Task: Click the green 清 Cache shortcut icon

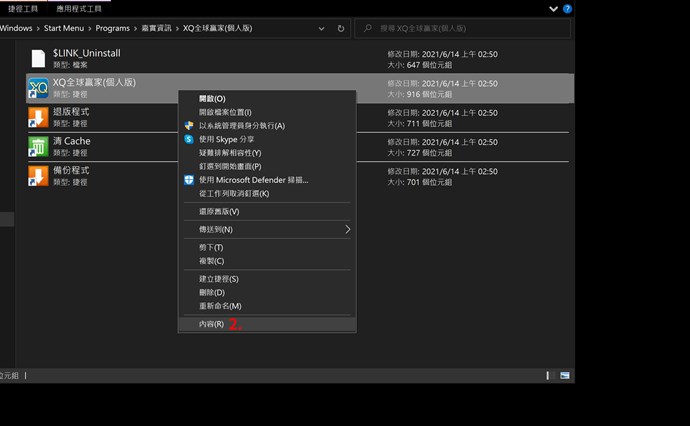Action: click(38, 147)
